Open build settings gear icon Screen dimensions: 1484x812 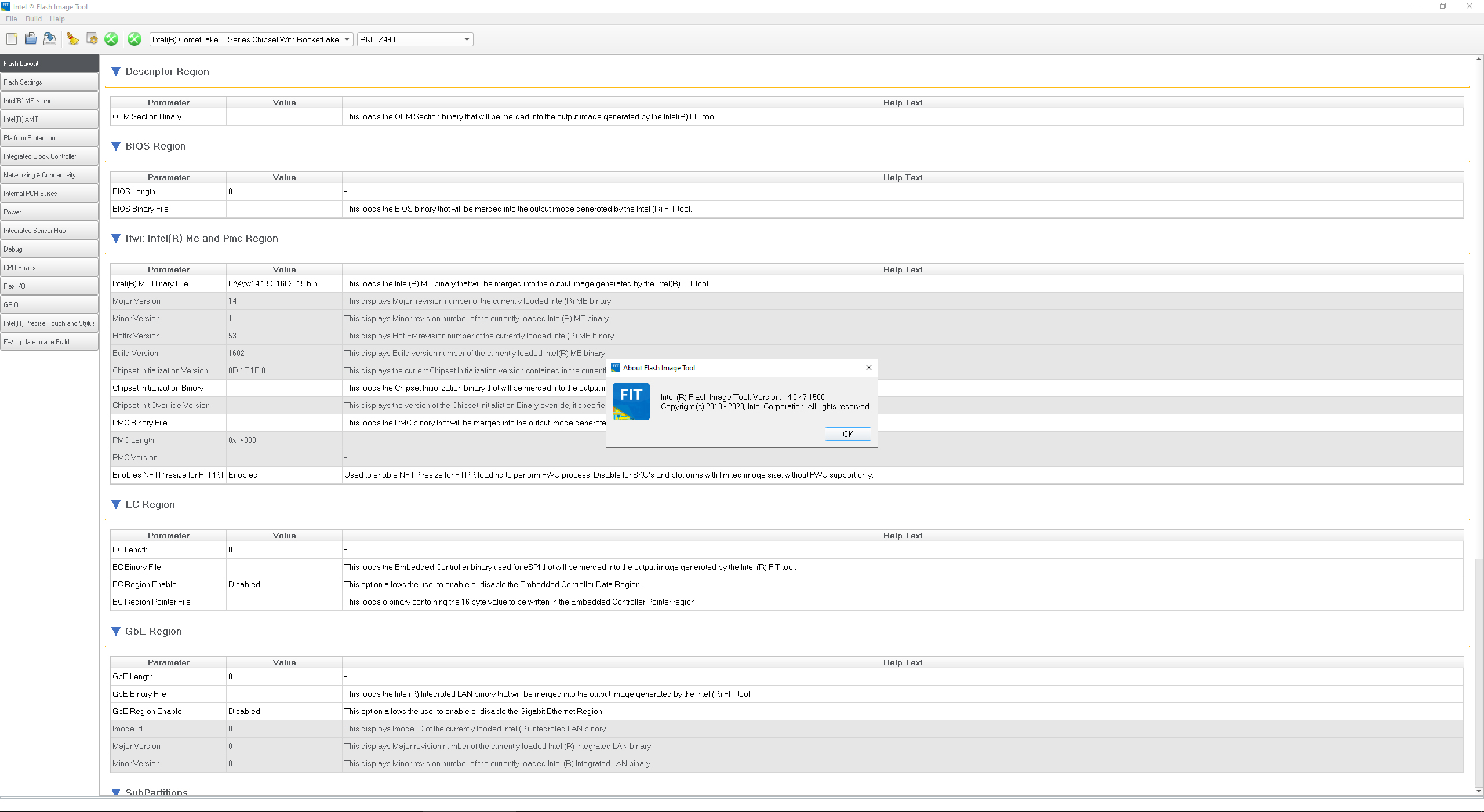coord(92,39)
